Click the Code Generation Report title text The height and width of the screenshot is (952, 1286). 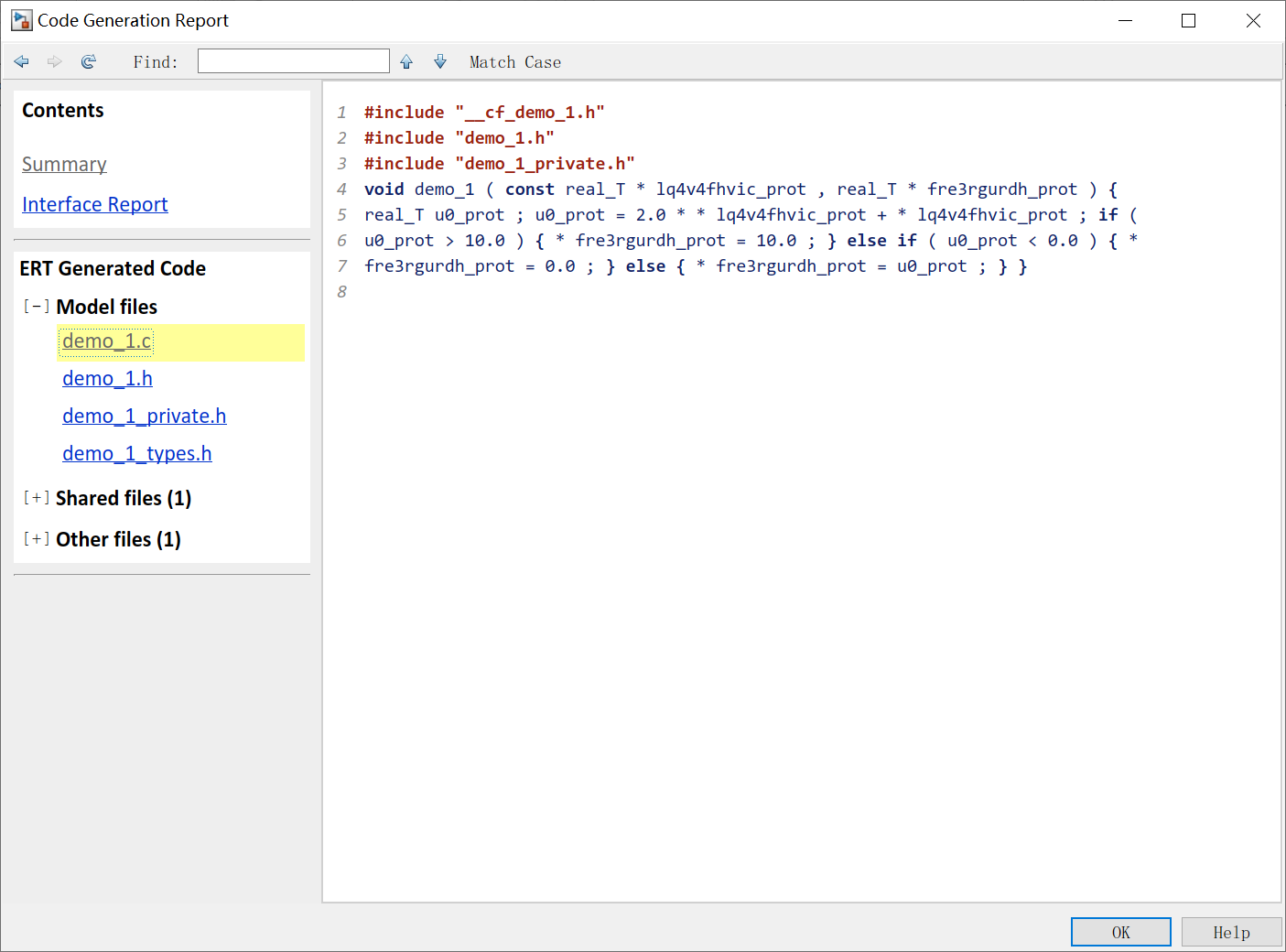pyautogui.click(x=133, y=20)
